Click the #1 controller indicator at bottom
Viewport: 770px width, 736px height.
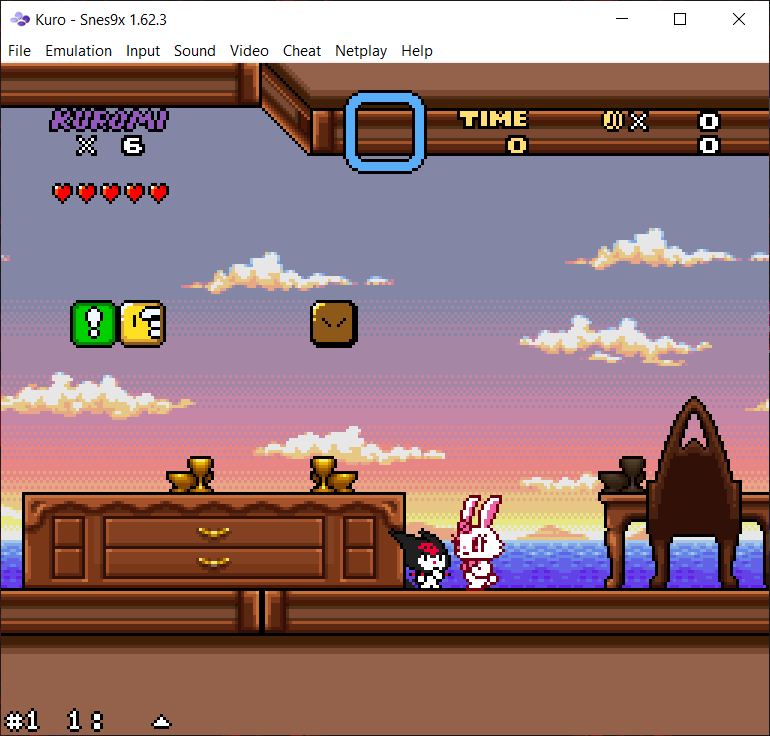(22, 721)
